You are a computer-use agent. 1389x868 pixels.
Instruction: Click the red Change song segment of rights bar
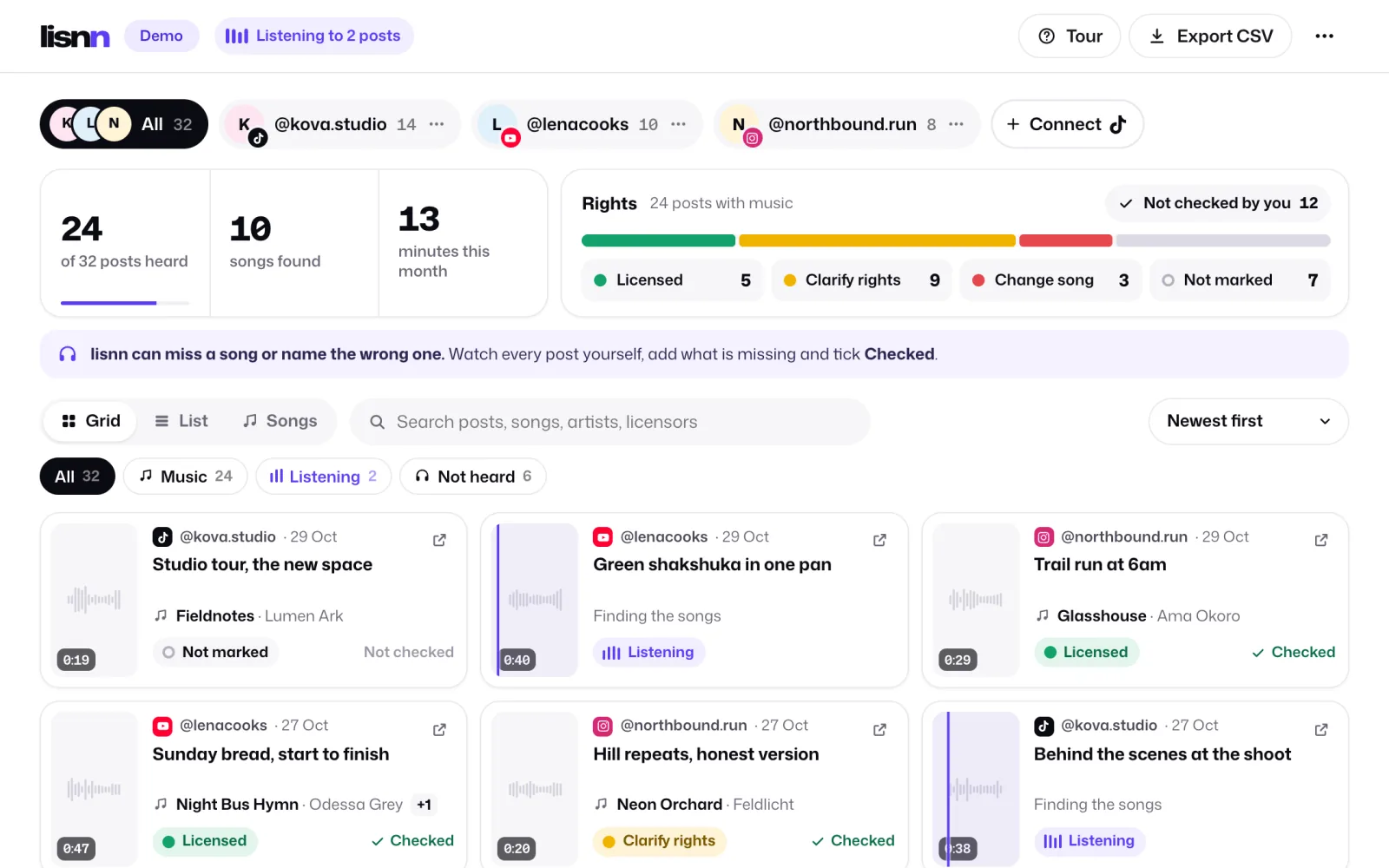tap(1065, 240)
